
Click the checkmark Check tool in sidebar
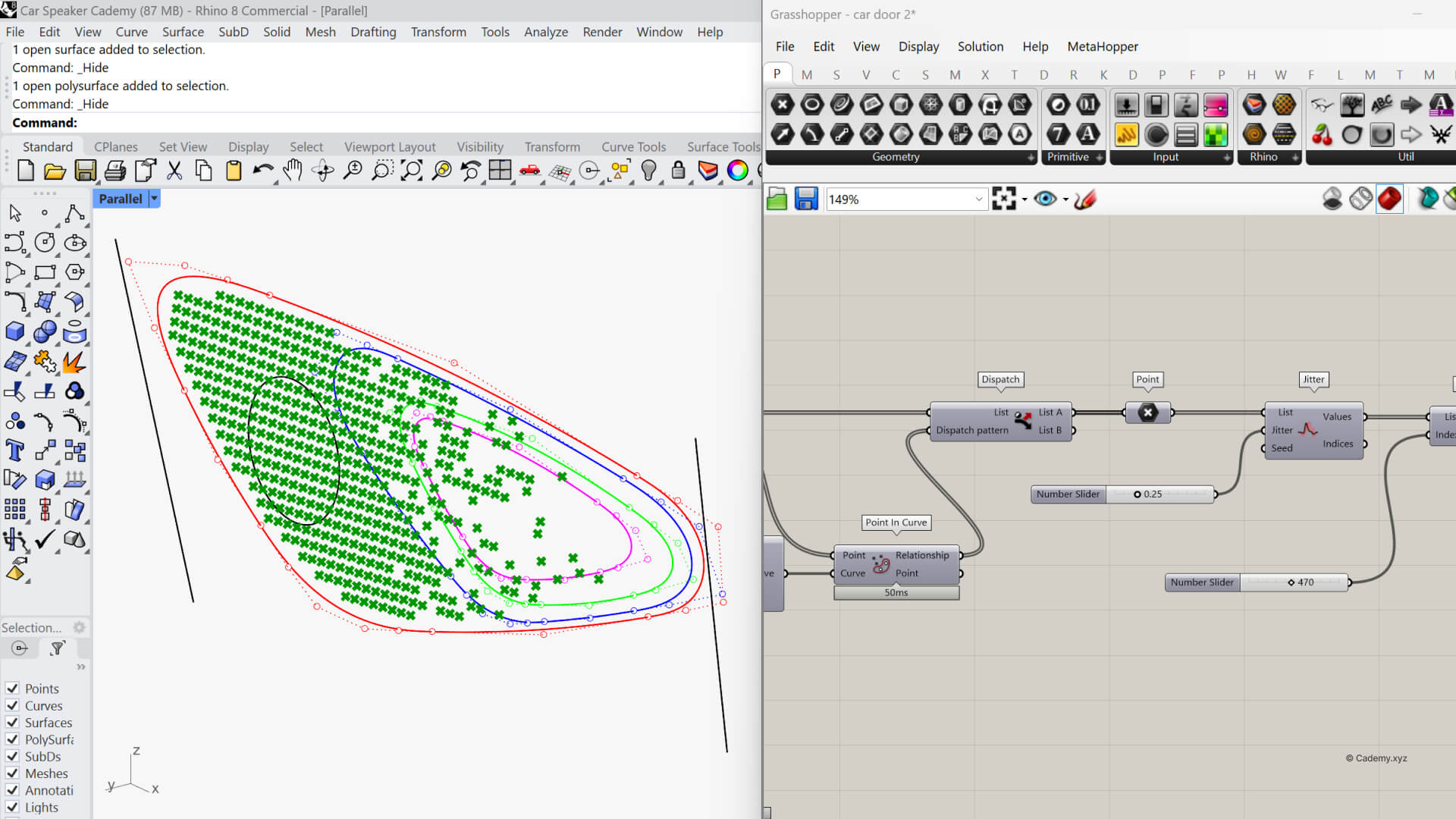45,539
